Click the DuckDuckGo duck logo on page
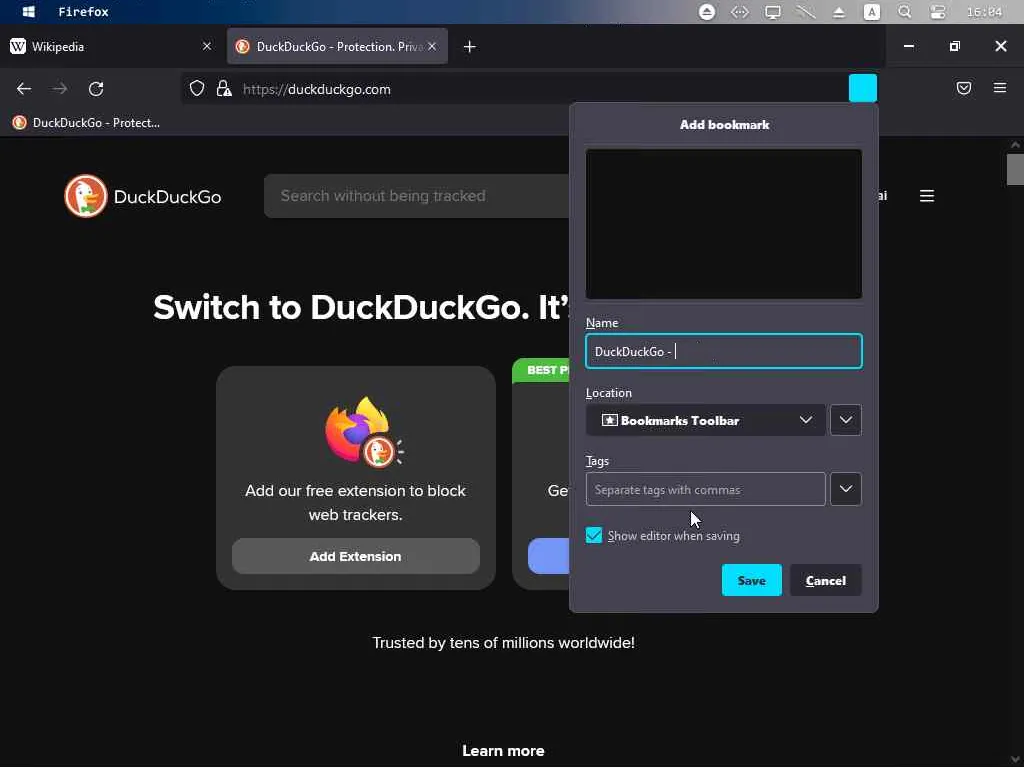Viewport: 1024px width, 768px height. (x=86, y=196)
